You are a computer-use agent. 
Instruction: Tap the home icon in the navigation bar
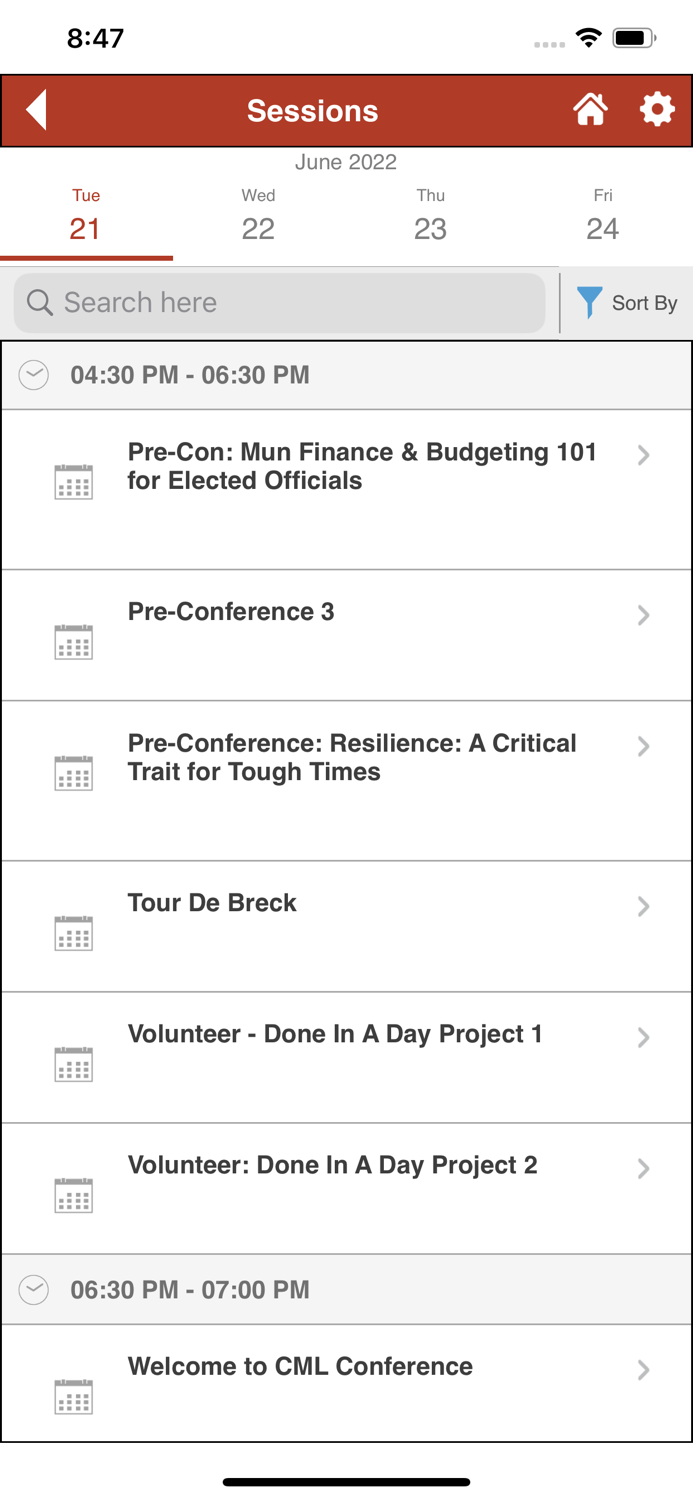pos(590,110)
